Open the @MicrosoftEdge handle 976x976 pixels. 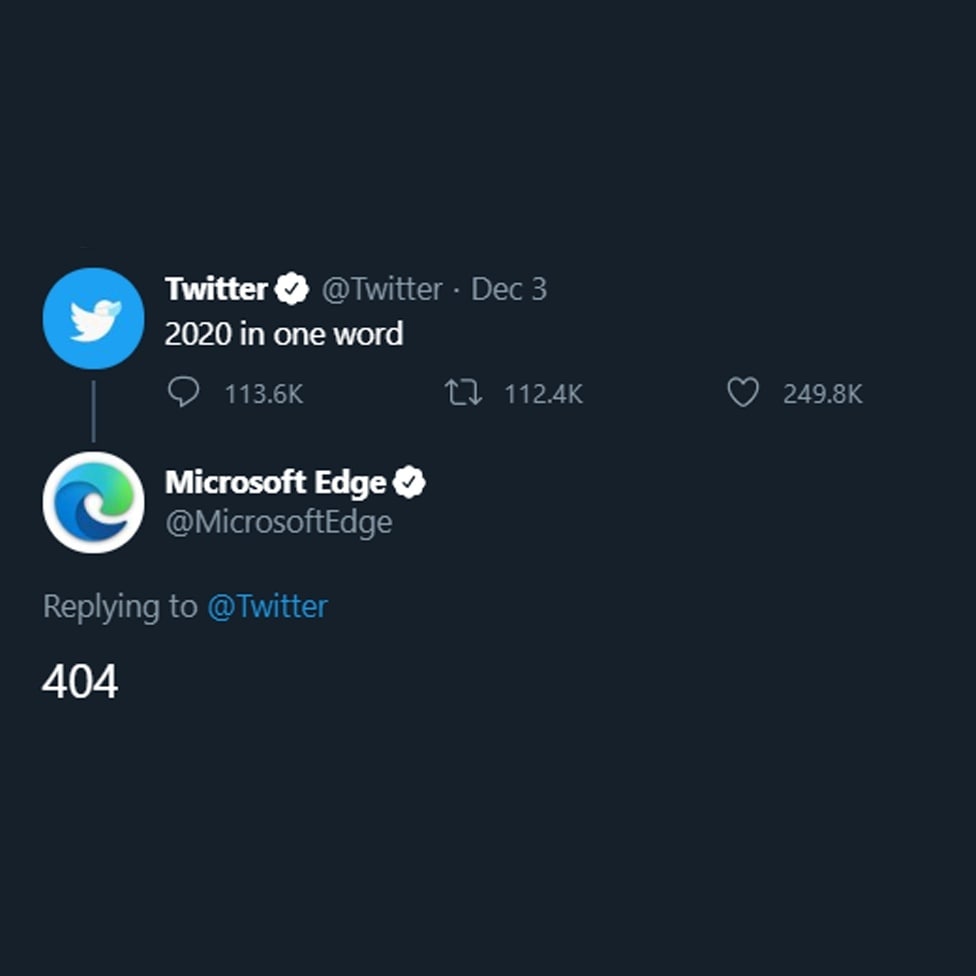(278, 522)
